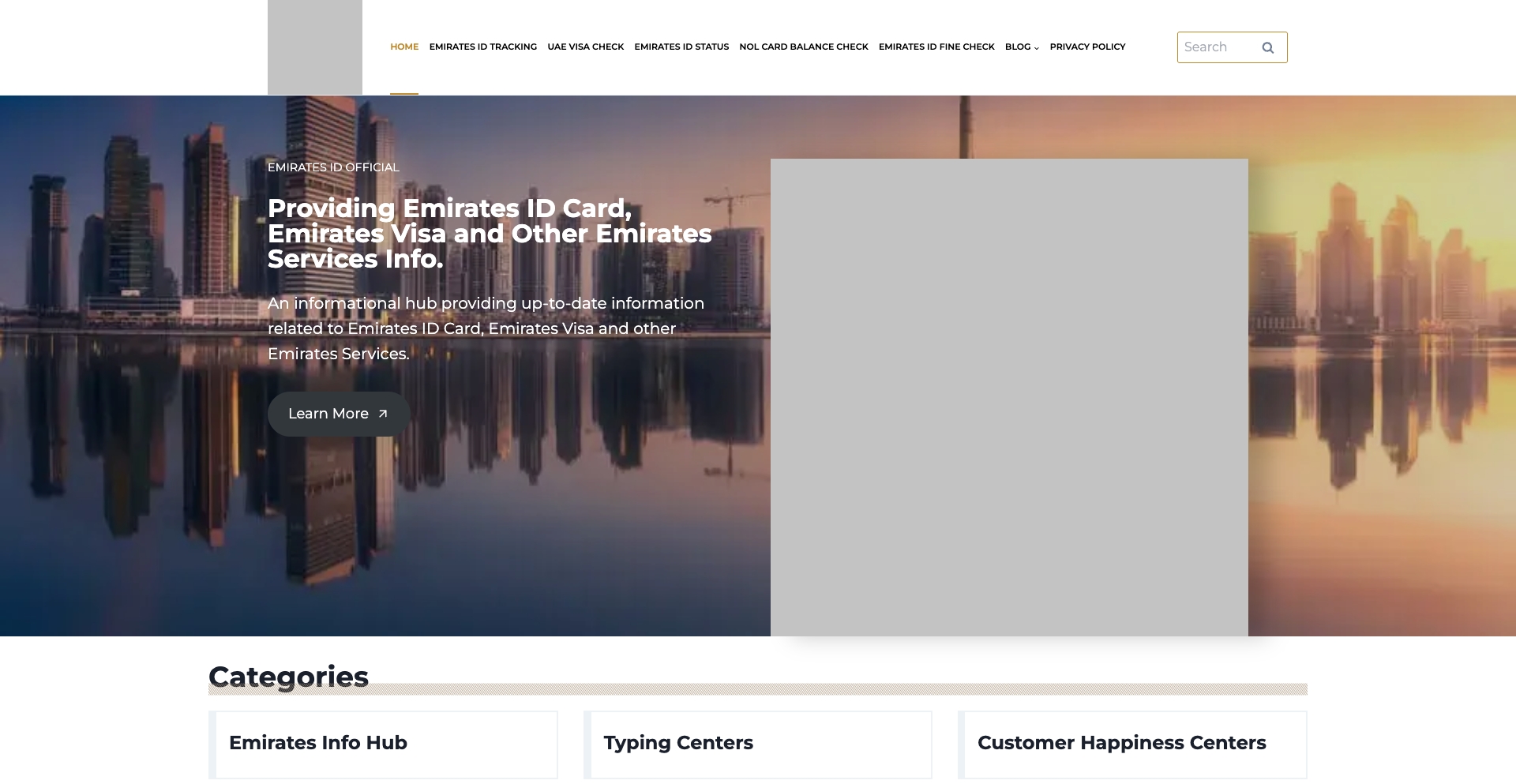Open EMIRATES ID STATUS page
Screen dimensions: 1516x784
681,47
